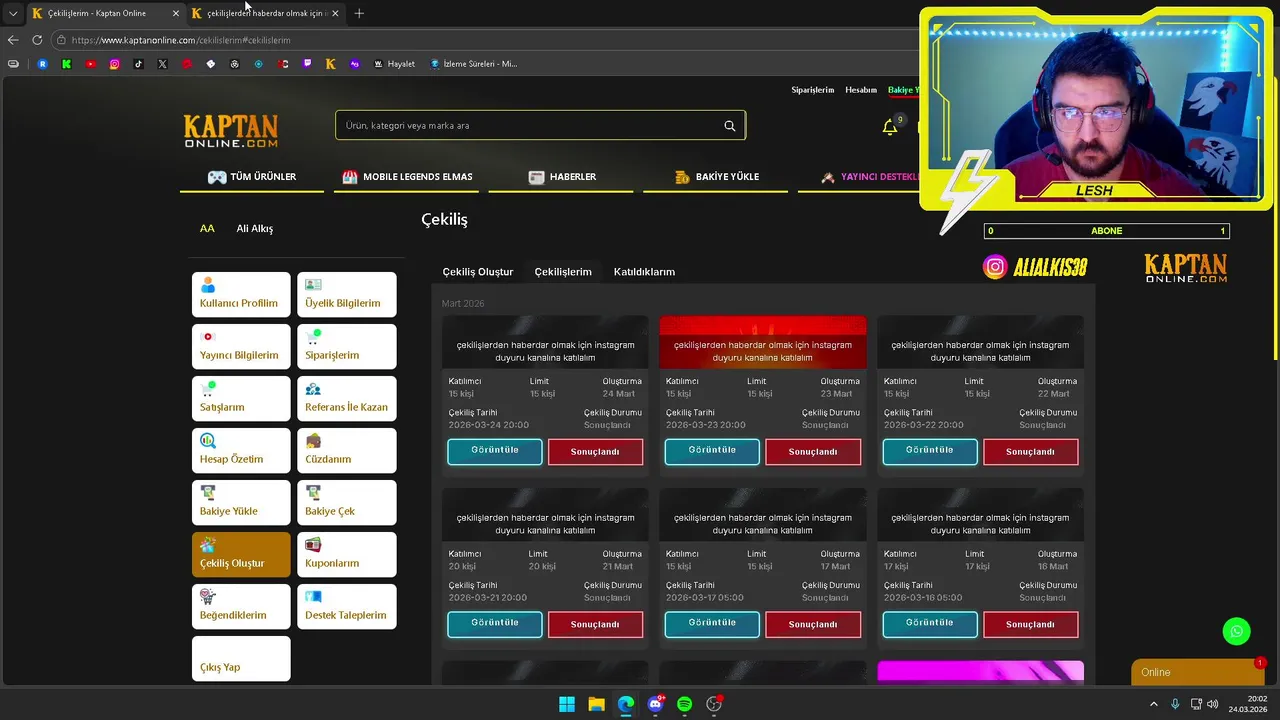Click Görüntüle for 16 Mart giveaway
Viewport: 1280px width, 720px height.
pyautogui.click(x=930, y=624)
